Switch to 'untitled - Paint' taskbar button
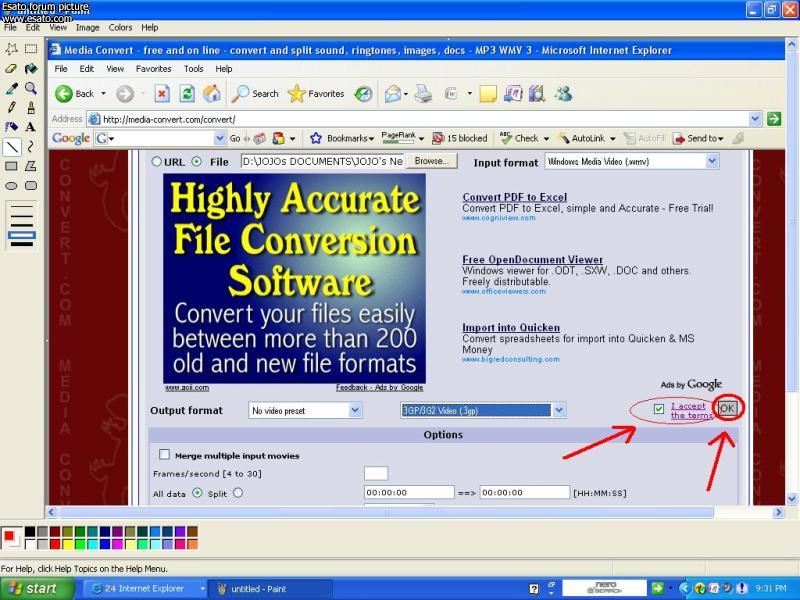 [x=271, y=589]
